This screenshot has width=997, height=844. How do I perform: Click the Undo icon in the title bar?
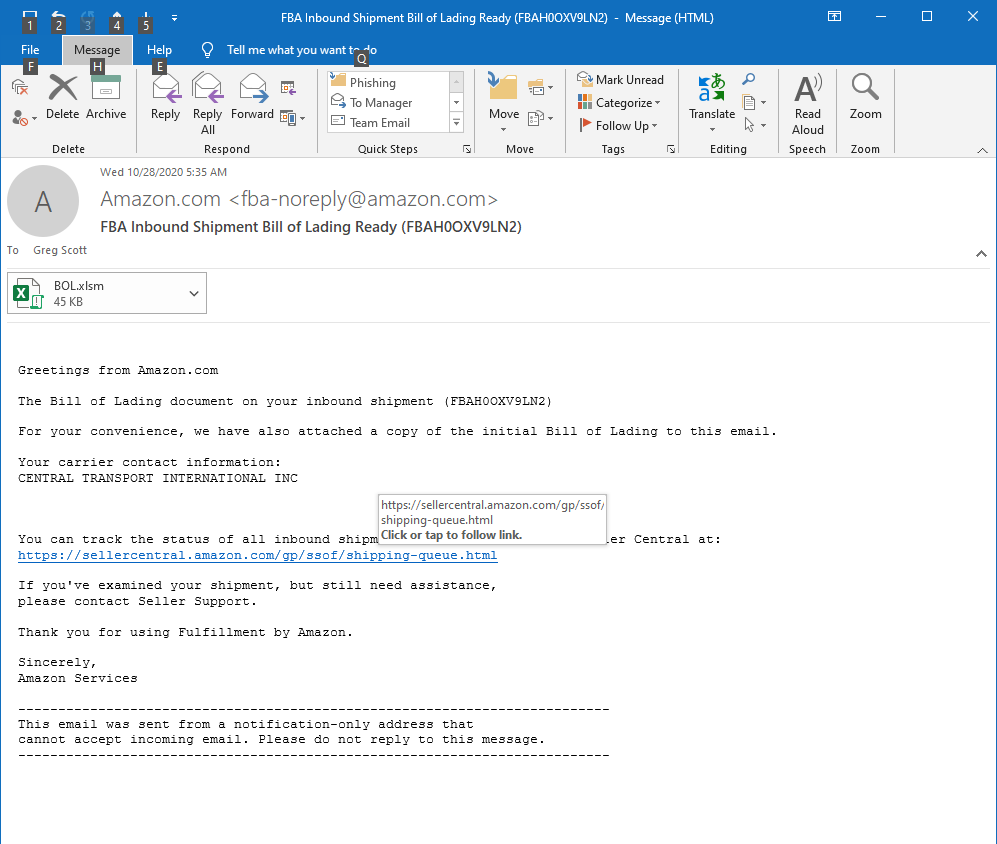pos(58,17)
